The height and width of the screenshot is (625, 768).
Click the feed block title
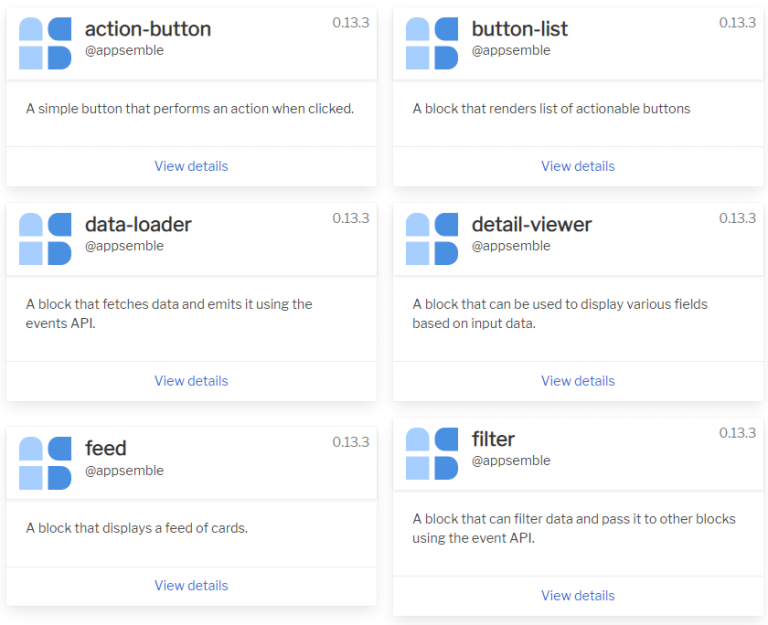(106, 449)
